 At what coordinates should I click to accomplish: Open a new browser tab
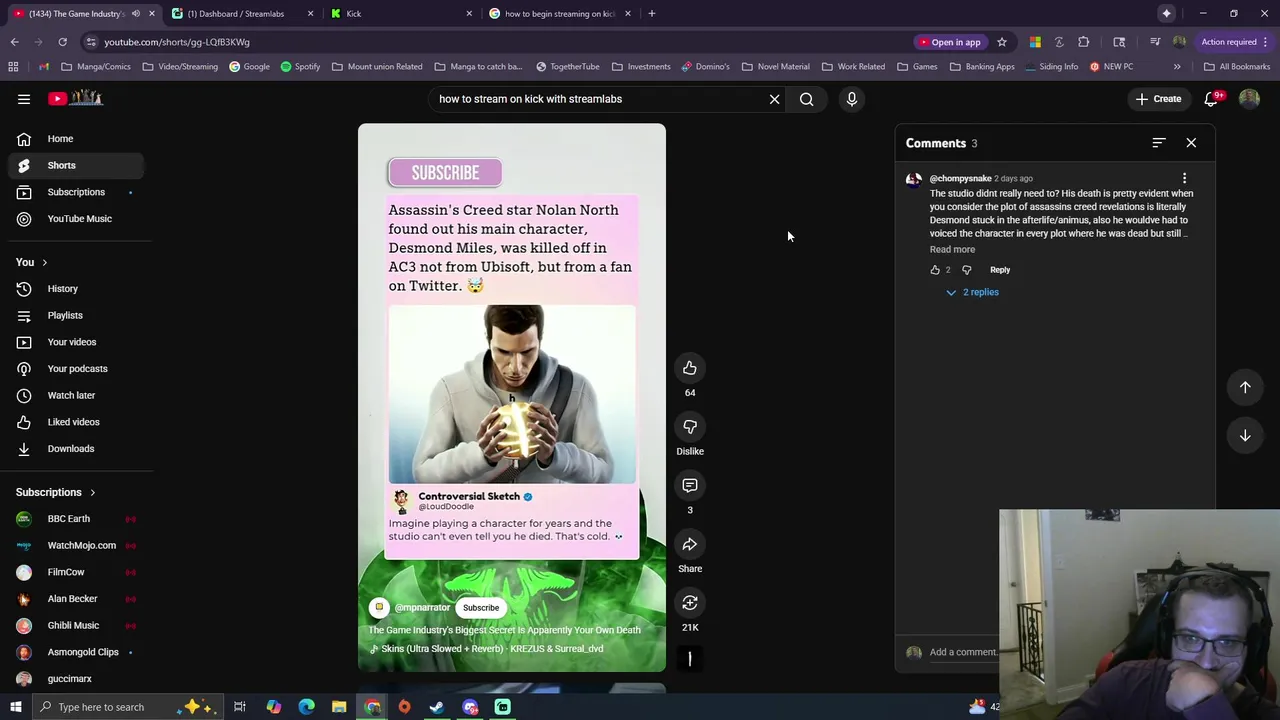pyautogui.click(x=651, y=13)
